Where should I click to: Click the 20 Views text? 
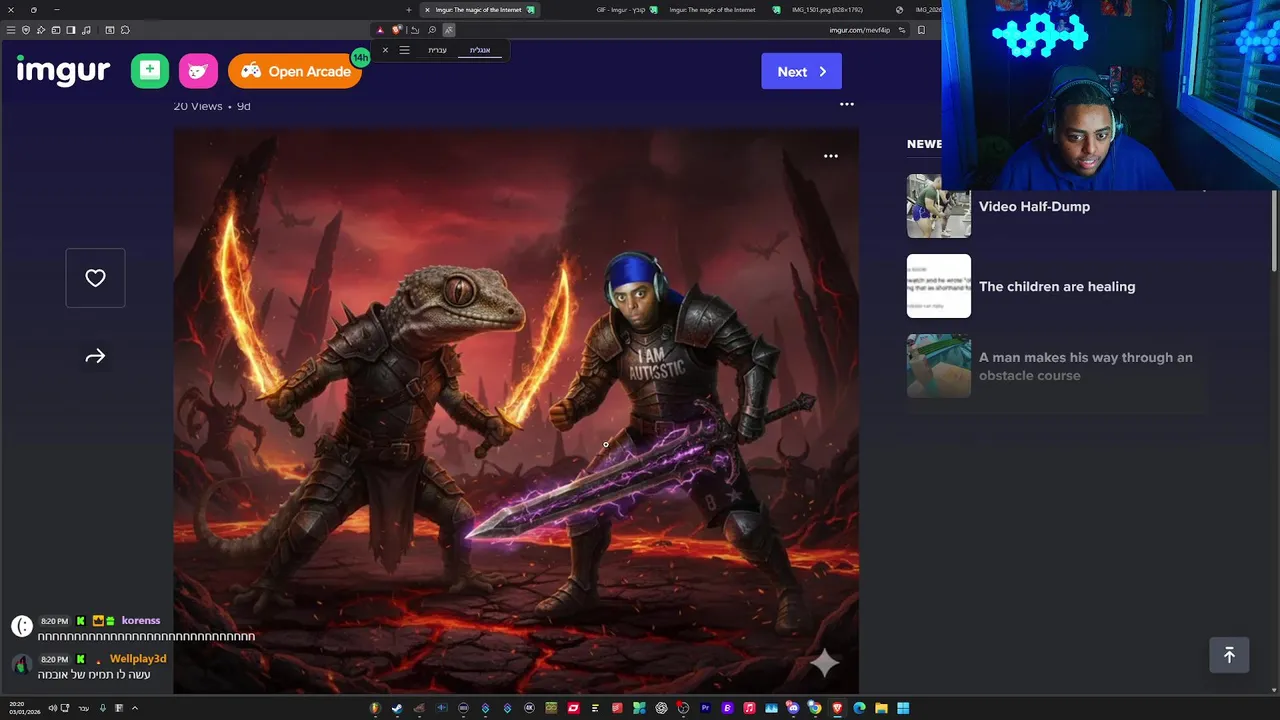pyautogui.click(x=198, y=106)
